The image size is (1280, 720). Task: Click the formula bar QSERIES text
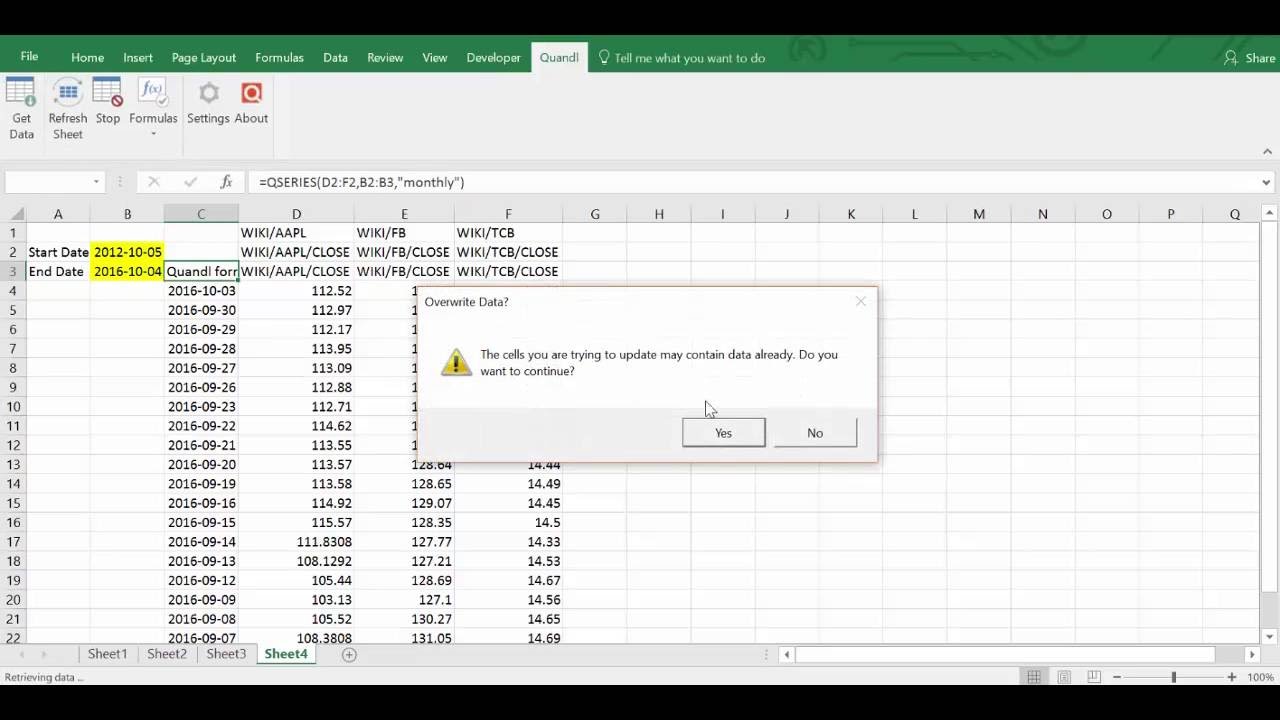click(361, 182)
